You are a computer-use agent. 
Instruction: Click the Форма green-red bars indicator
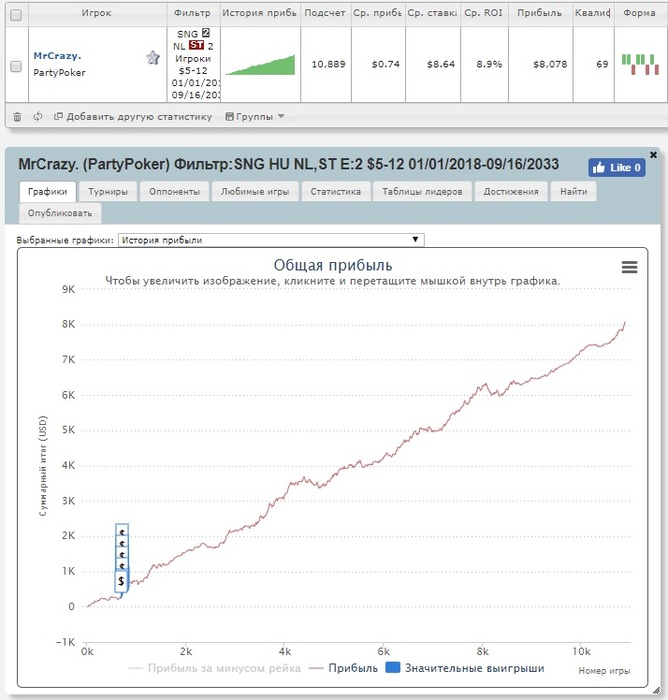coord(640,64)
